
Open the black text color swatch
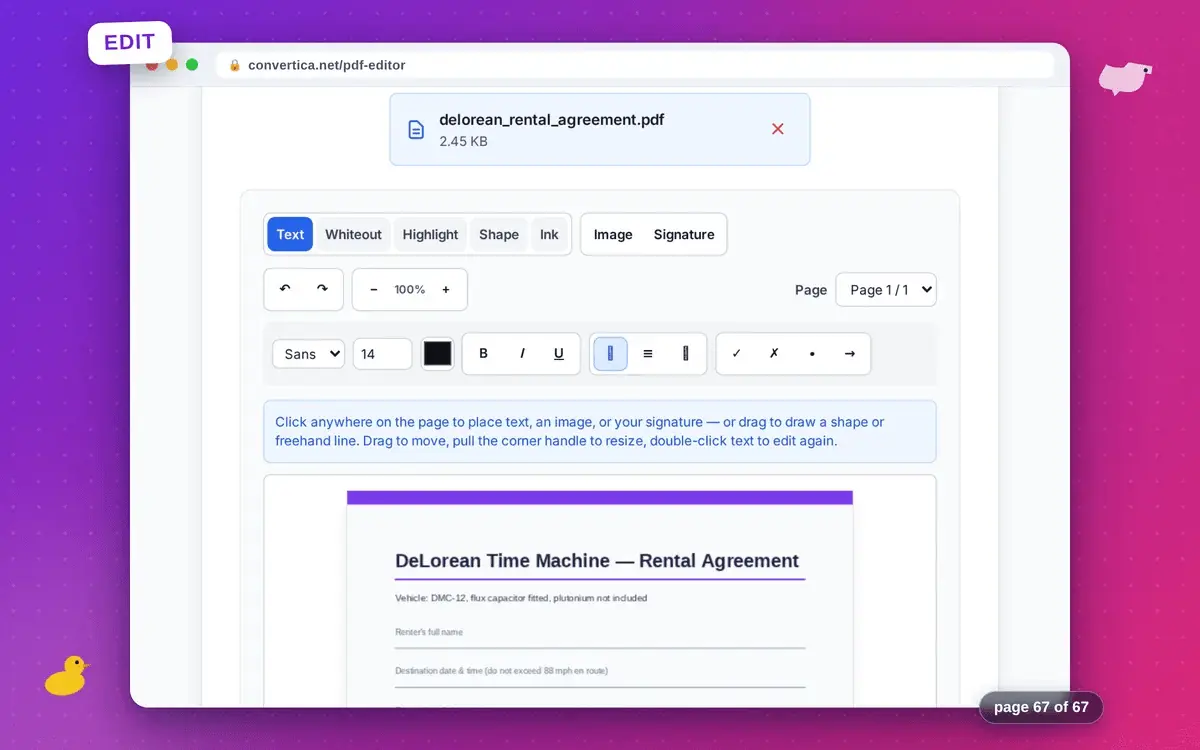(438, 353)
